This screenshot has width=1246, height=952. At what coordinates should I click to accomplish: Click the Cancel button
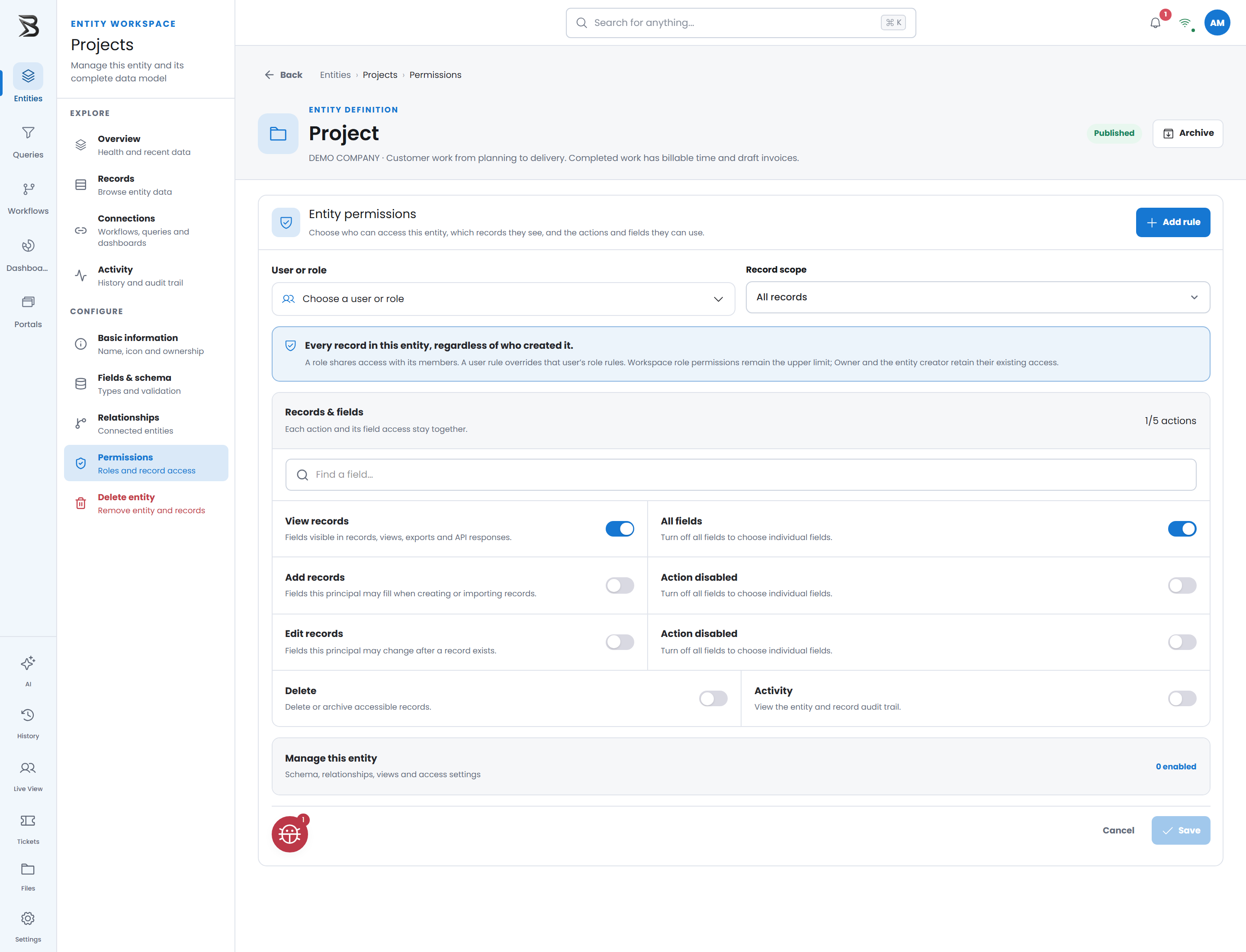click(x=1118, y=830)
